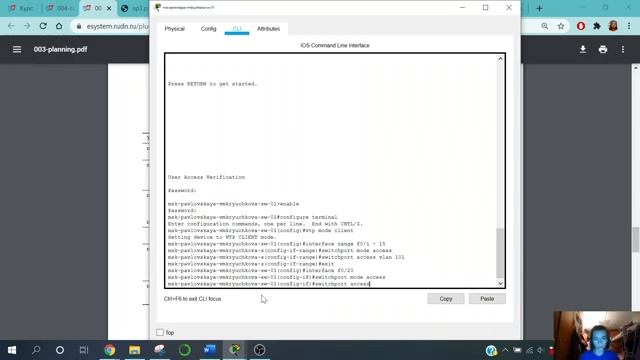Open the green circular app on taskbar
640x360 pixels.
click(184, 350)
